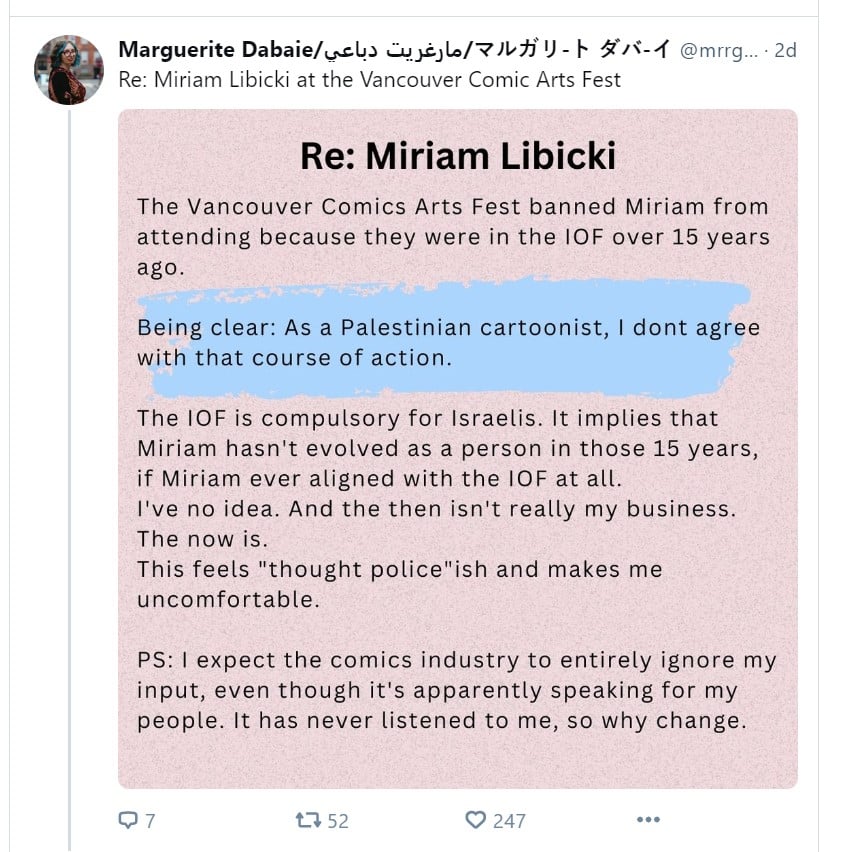Click the blue highlighted 'Being clear' passage
The width and height of the screenshot is (858, 852).
click(448, 342)
